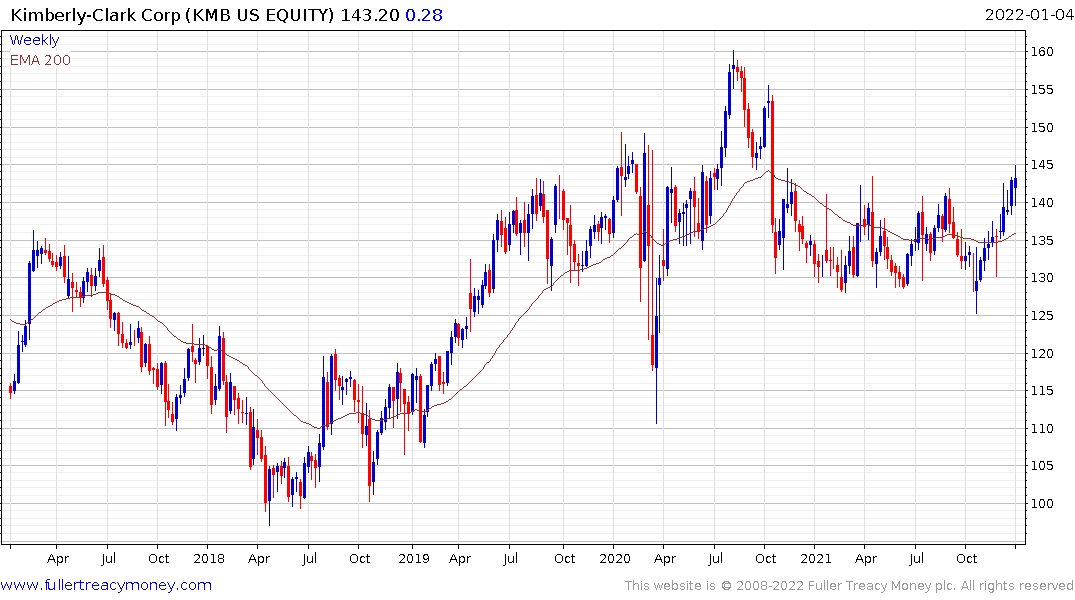Click the date 2022-01-04
The width and height of the screenshot is (1075, 600).
pyautogui.click(x=1028, y=14)
